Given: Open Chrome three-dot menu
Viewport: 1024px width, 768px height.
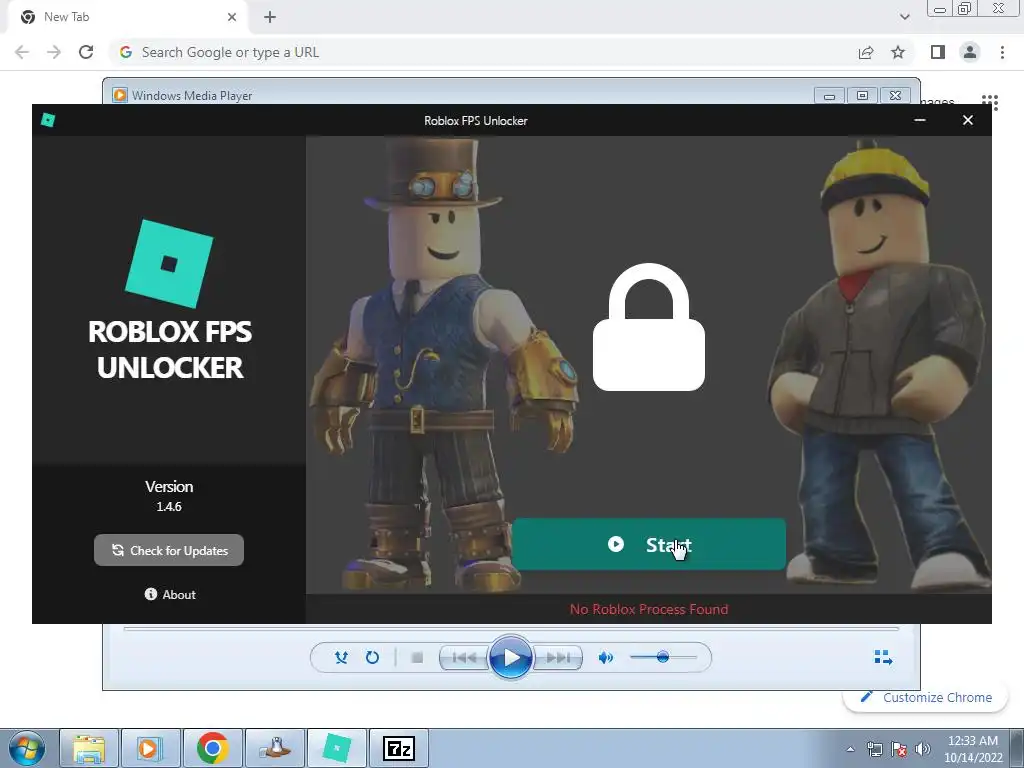Looking at the screenshot, I should click(1002, 52).
